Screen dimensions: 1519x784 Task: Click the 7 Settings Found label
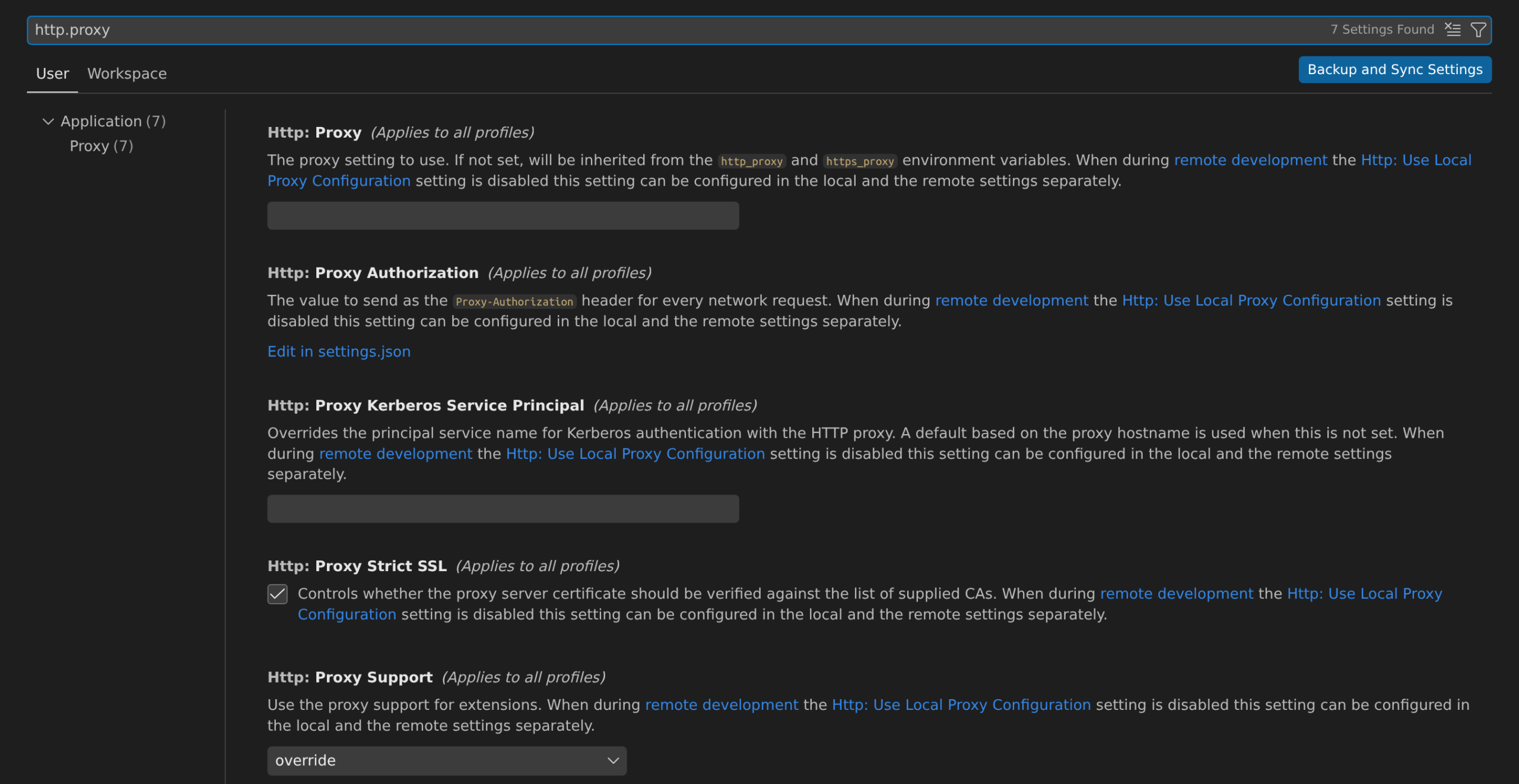(x=1382, y=30)
